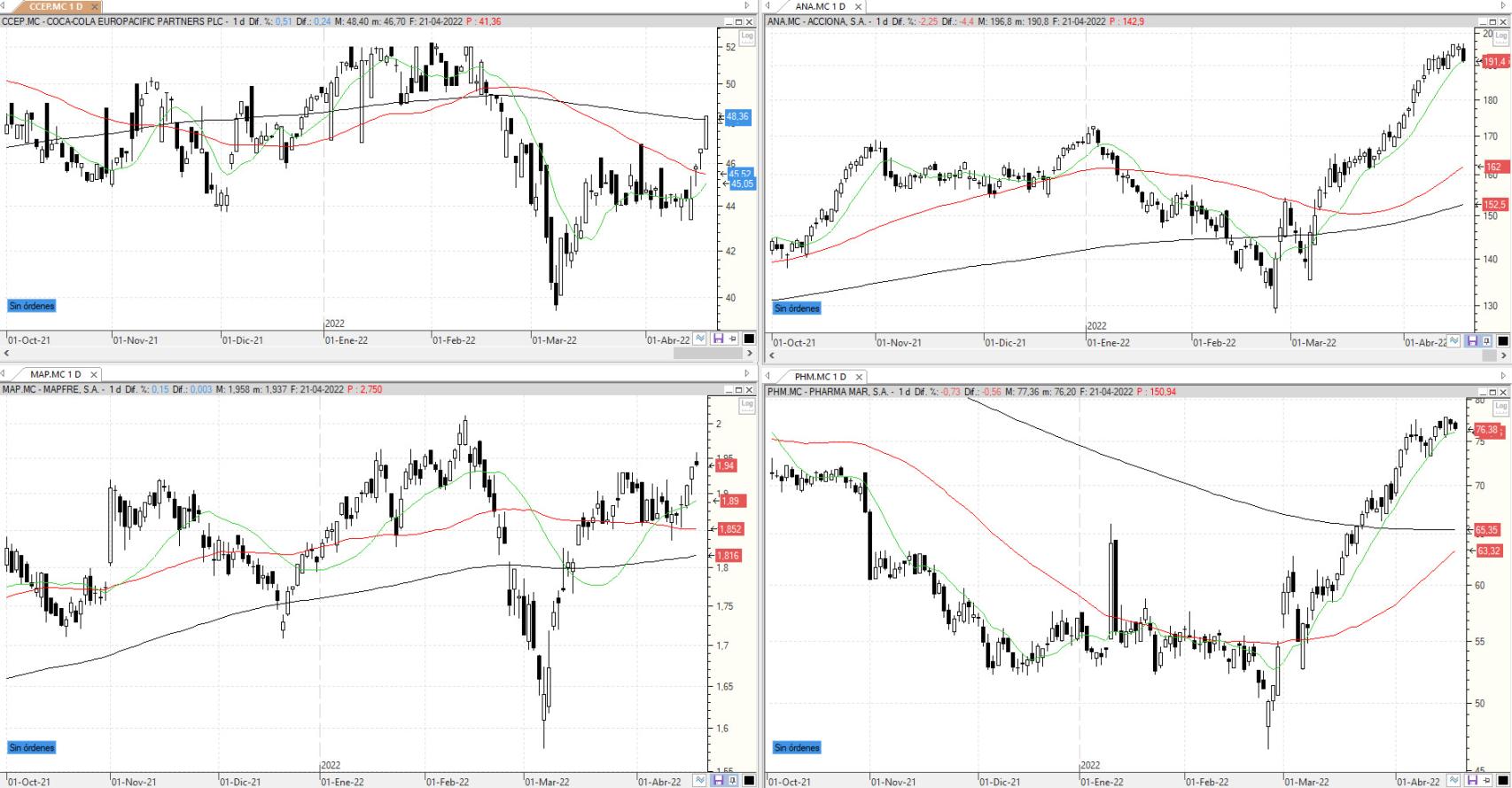Viewport: 1512px width, 788px height.
Task: Click the pin icon under Coca-Cola chart
Action: pyautogui.click(x=733, y=339)
